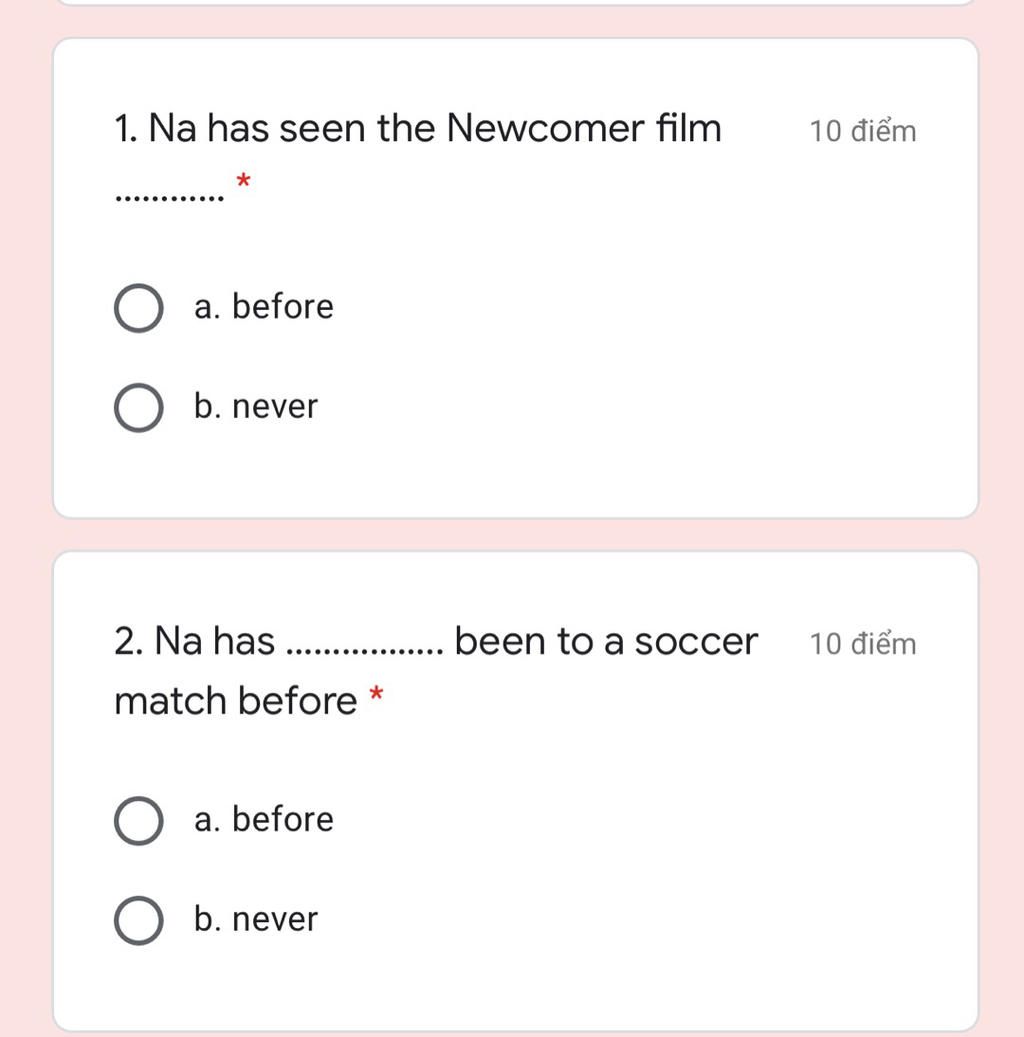
Task: Click the 'match before' text in question 2
Action: point(235,701)
